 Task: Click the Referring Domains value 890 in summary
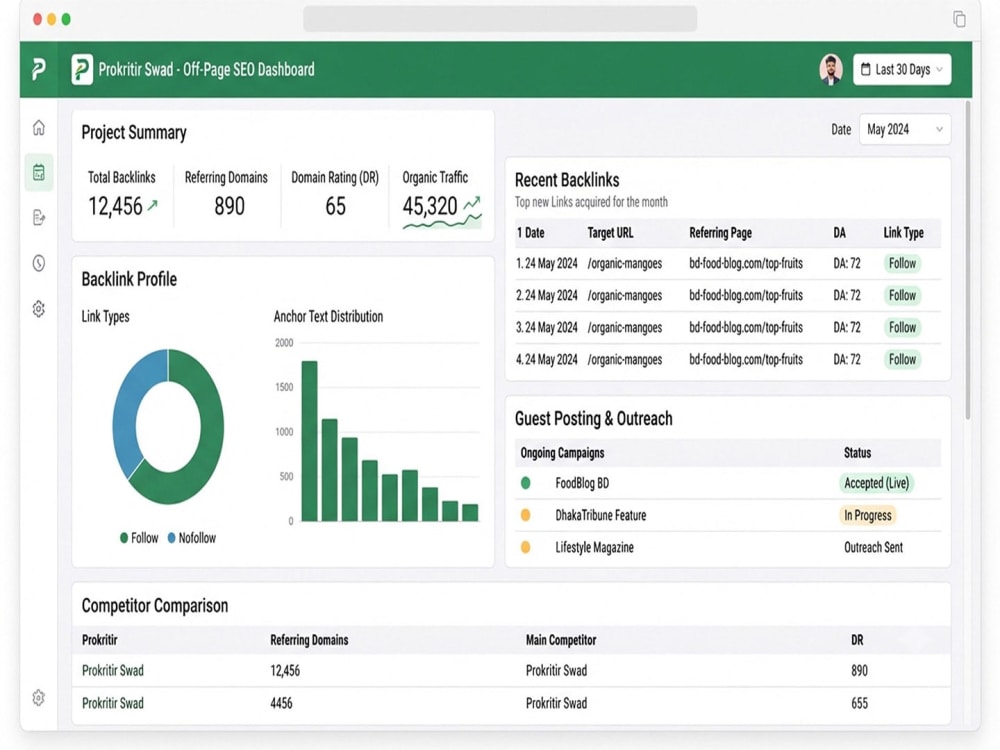229,206
